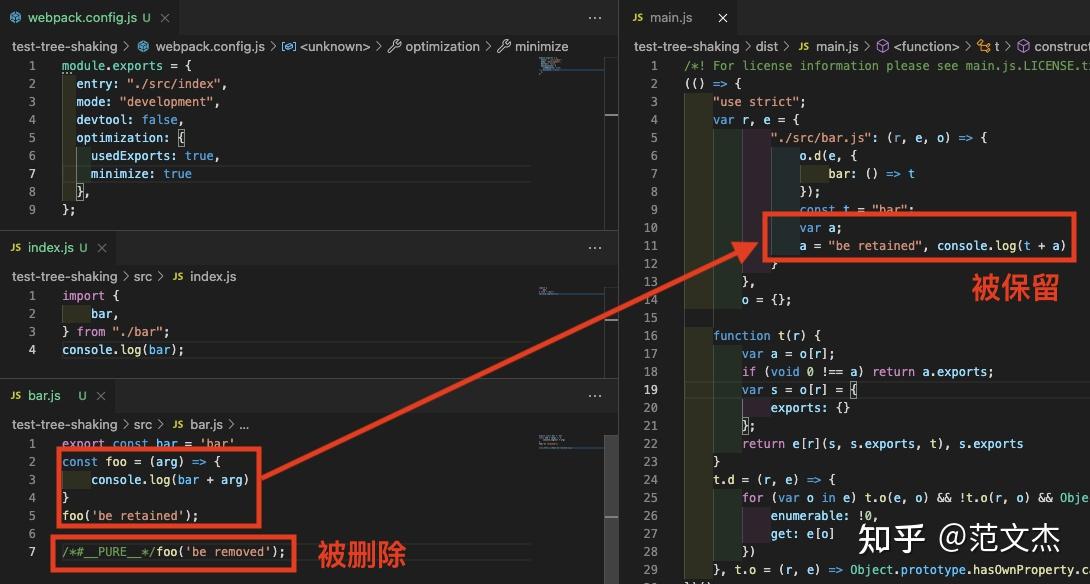
Task: Expand the optimization breadcrumb item
Action: pyautogui.click(x=443, y=46)
